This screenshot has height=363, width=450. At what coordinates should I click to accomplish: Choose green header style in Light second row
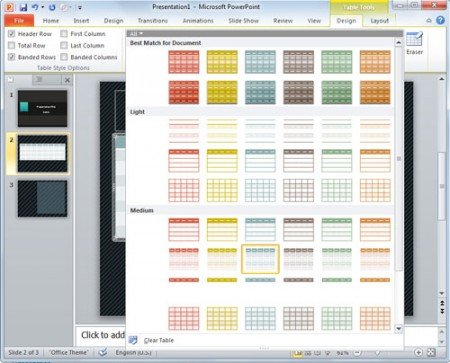coord(337,161)
